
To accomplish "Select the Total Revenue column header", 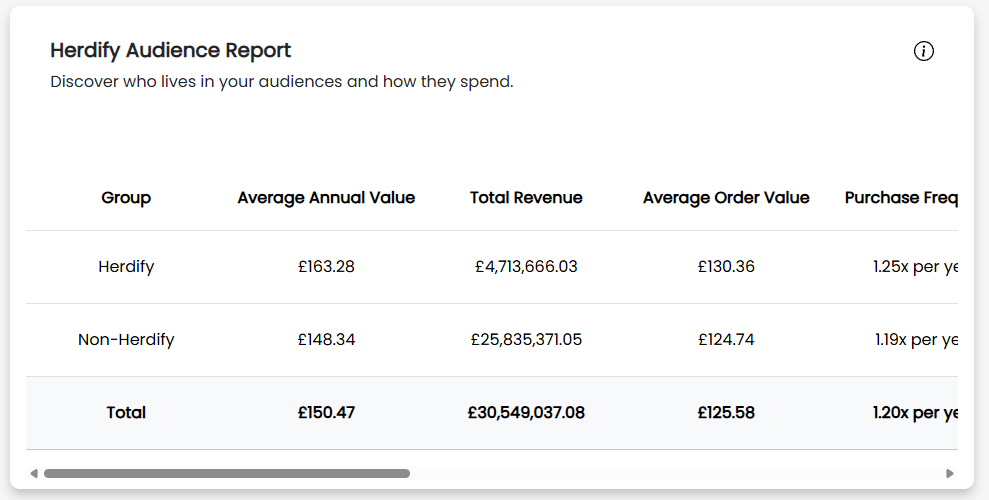I will click(x=526, y=198).
